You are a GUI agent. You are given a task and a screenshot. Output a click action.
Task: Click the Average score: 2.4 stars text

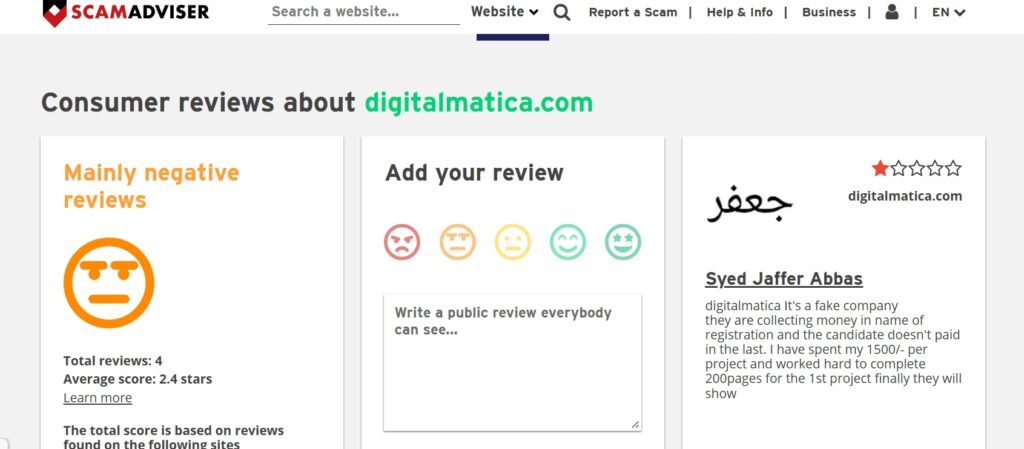tap(138, 379)
